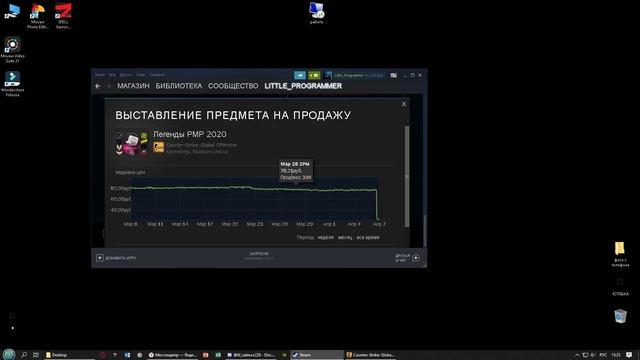Open the taskbar search icon
Image resolution: width=640 pixels, height=360 pixels.
(x=24, y=355)
